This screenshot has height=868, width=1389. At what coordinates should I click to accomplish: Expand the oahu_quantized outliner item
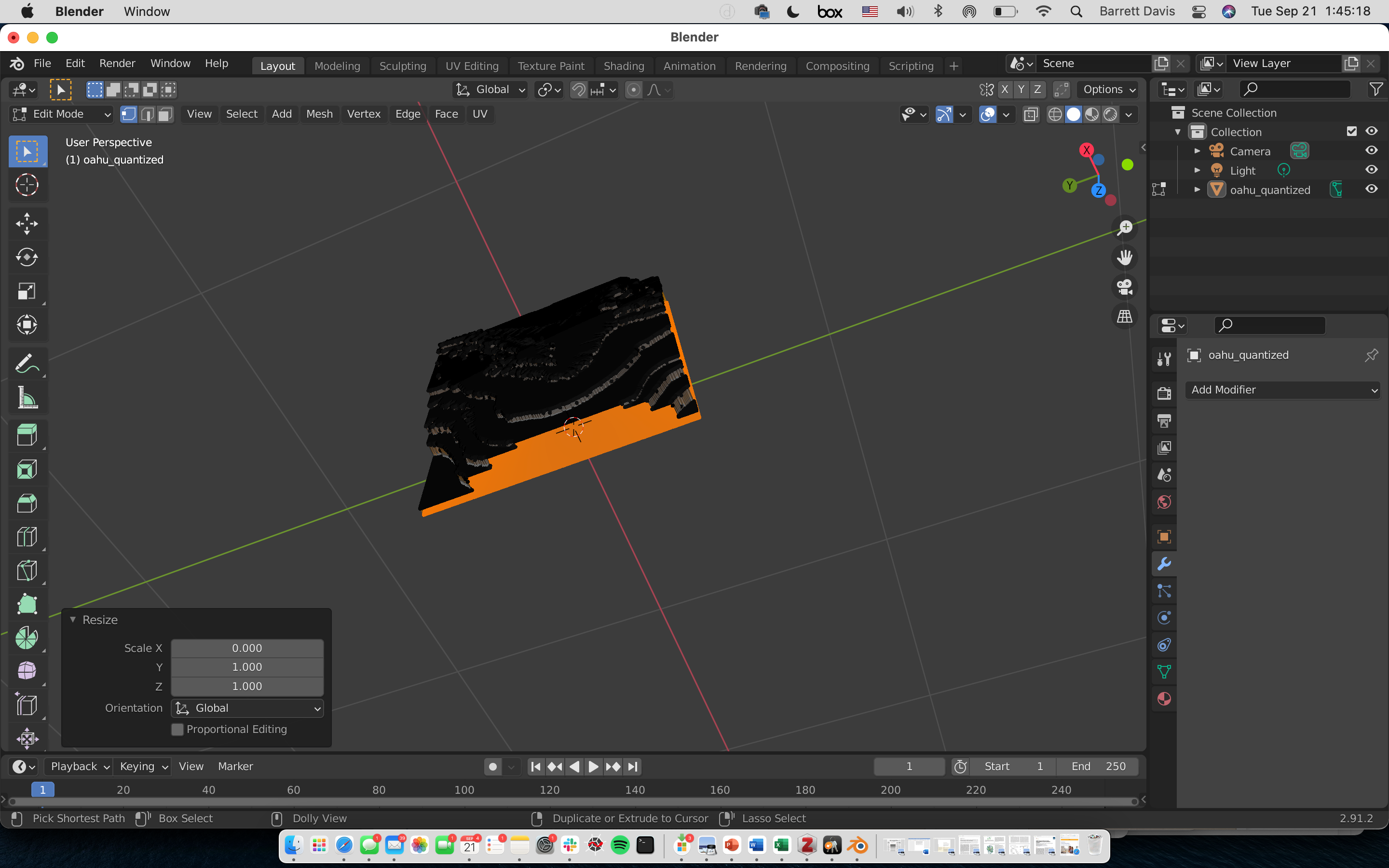[x=1198, y=190]
